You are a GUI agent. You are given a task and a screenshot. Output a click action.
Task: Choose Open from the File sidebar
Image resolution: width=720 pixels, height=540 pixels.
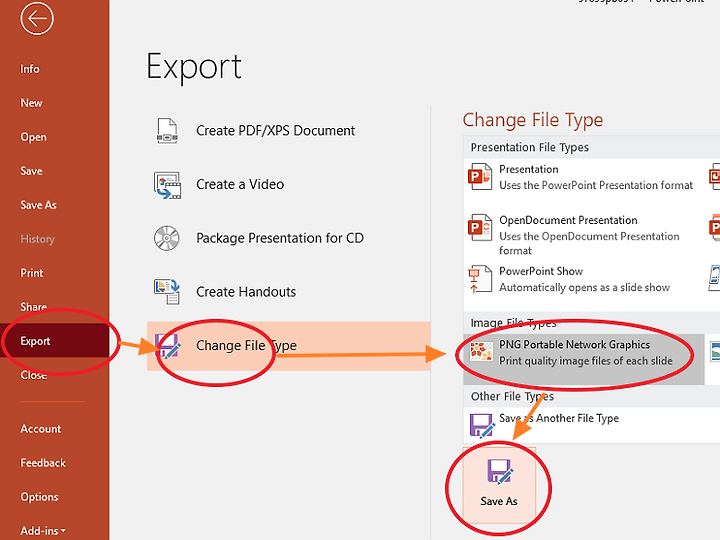[x=33, y=137]
